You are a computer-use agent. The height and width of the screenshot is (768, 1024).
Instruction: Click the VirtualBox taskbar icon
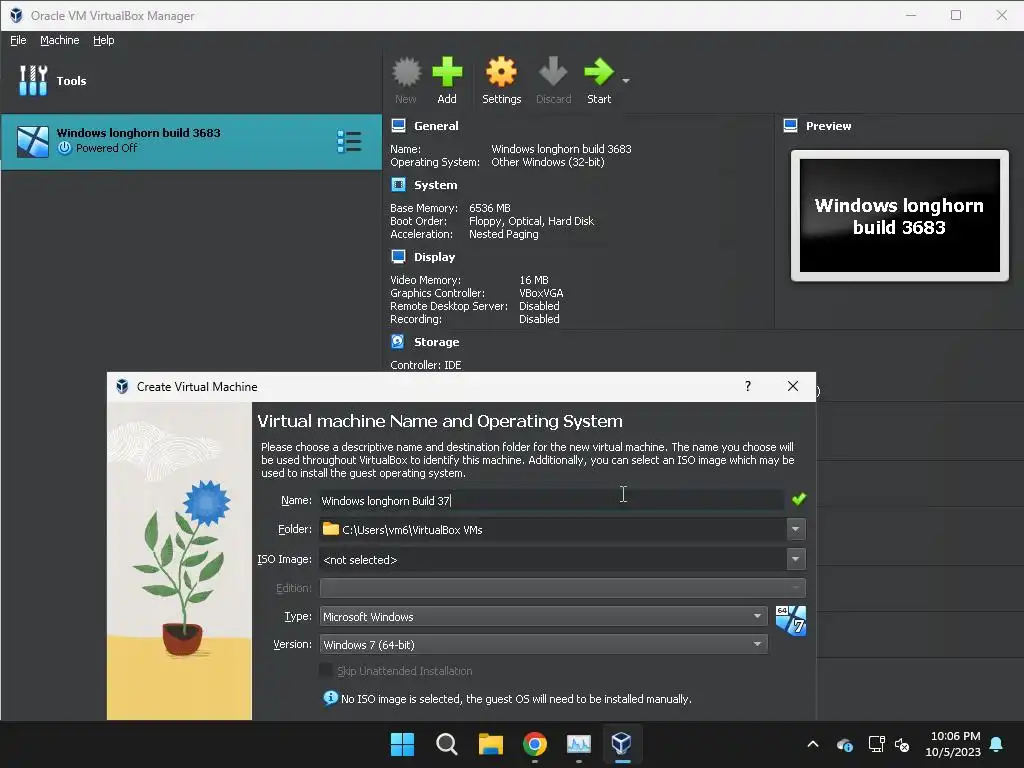point(622,744)
